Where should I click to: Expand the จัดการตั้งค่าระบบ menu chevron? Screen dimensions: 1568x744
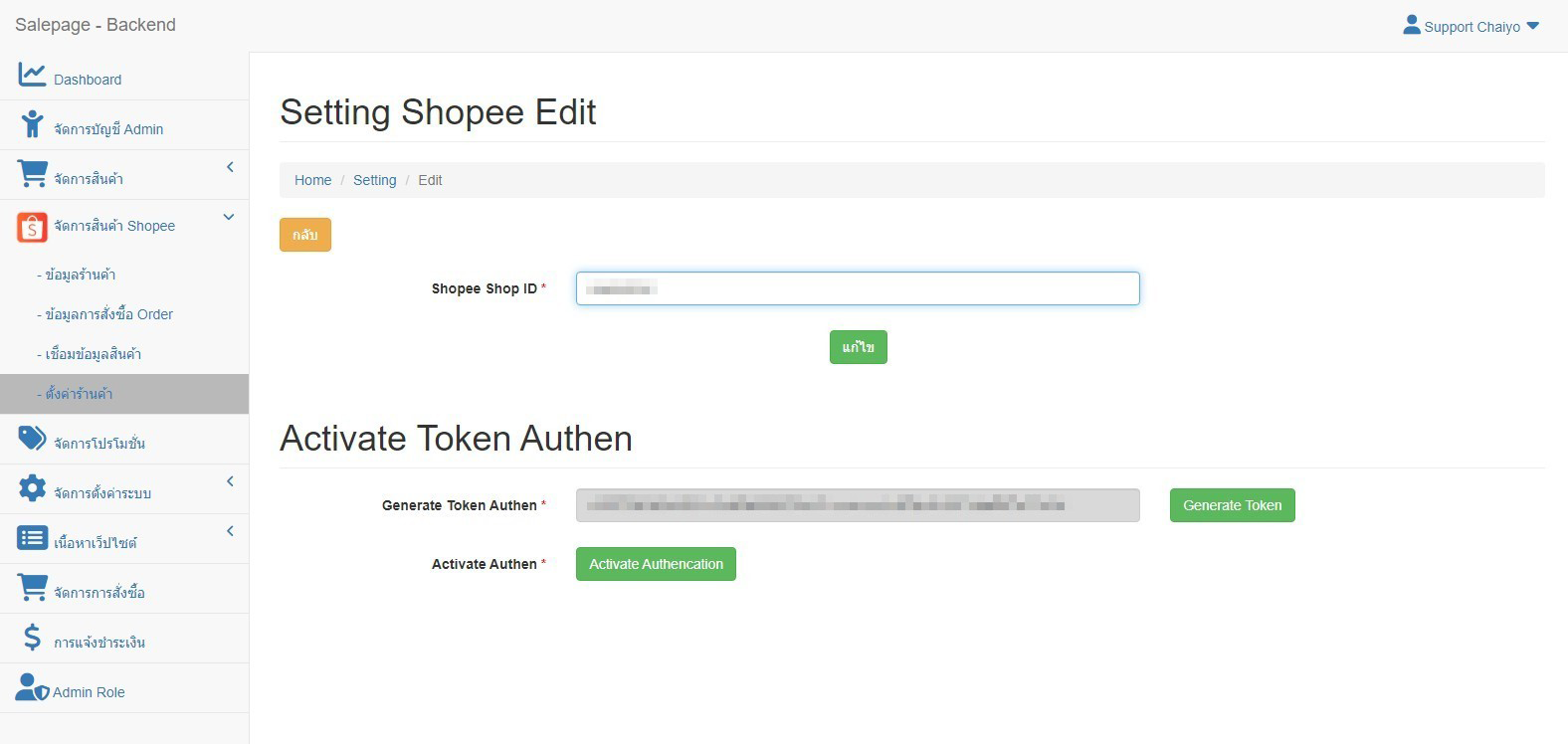pyautogui.click(x=230, y=481)
